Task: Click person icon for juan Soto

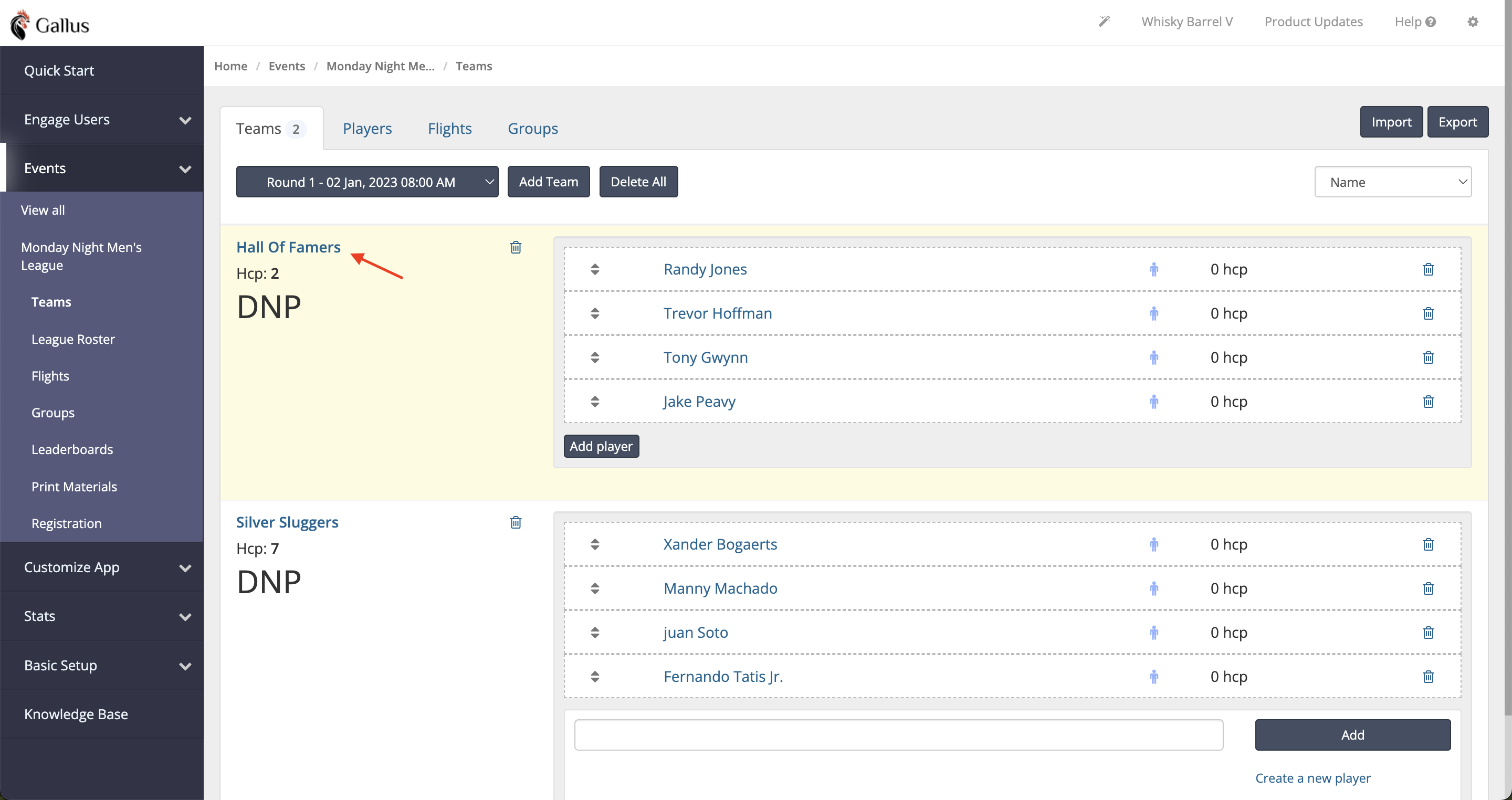Action: click(1154, 633)
